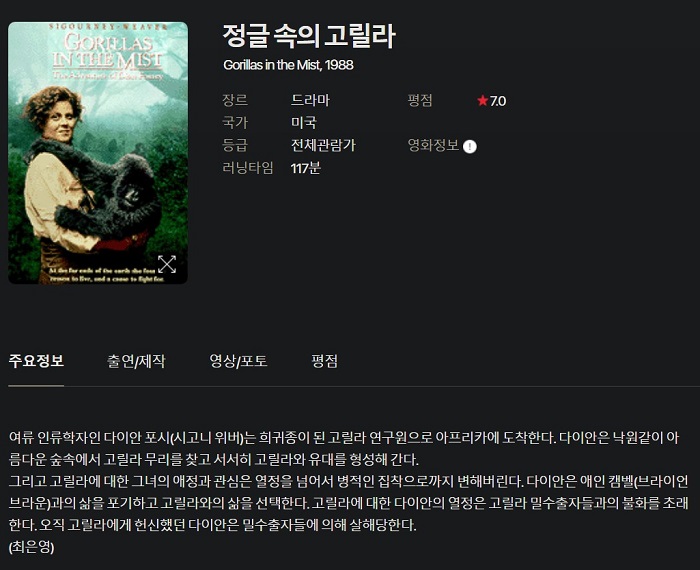Image resolution: width=700 pixels, height=570 pixels.
Task: Click the synopsis author name (최은영)
Action: [31, 546]
